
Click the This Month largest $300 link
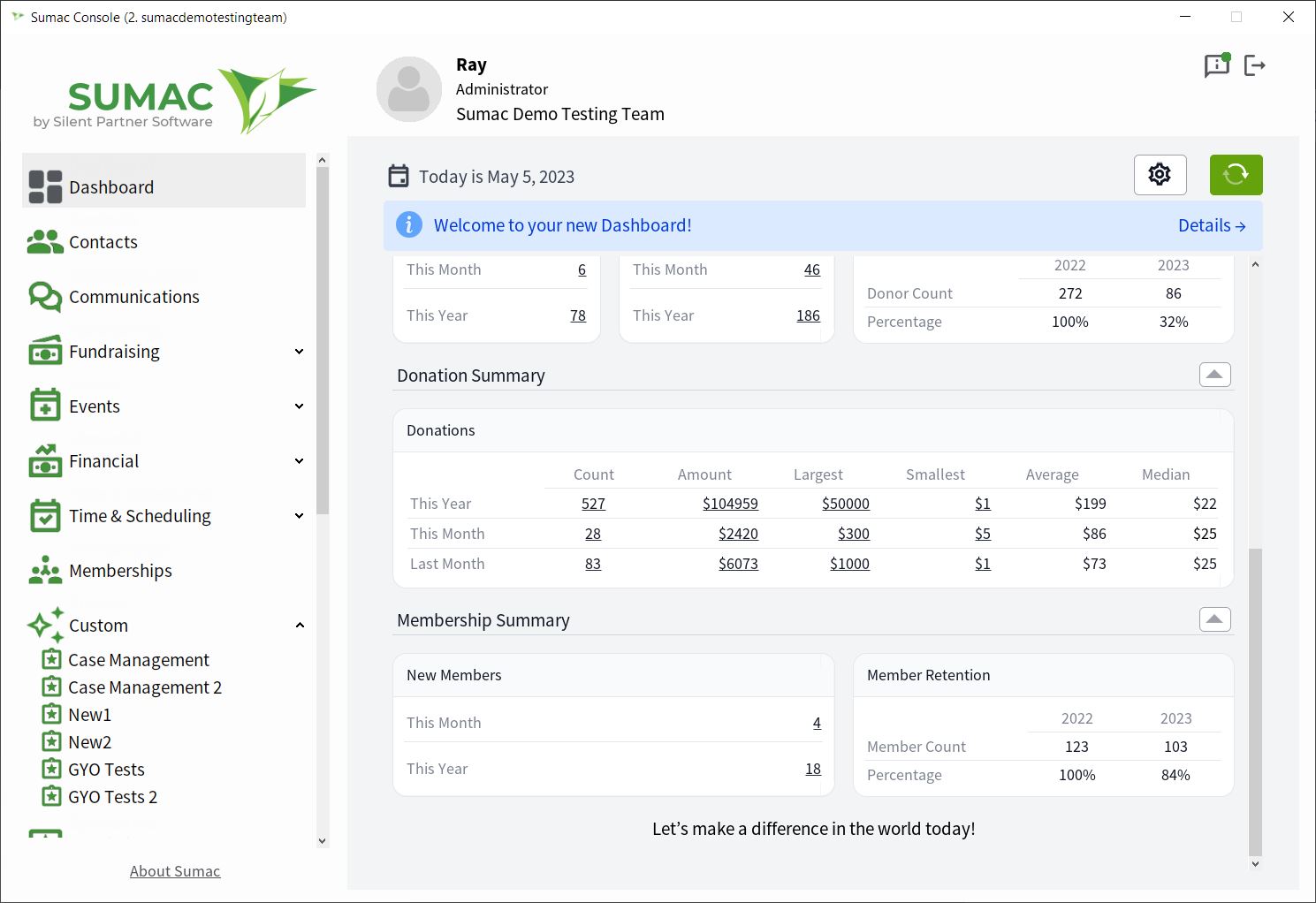pyautogui.click(x=854, y=534)
